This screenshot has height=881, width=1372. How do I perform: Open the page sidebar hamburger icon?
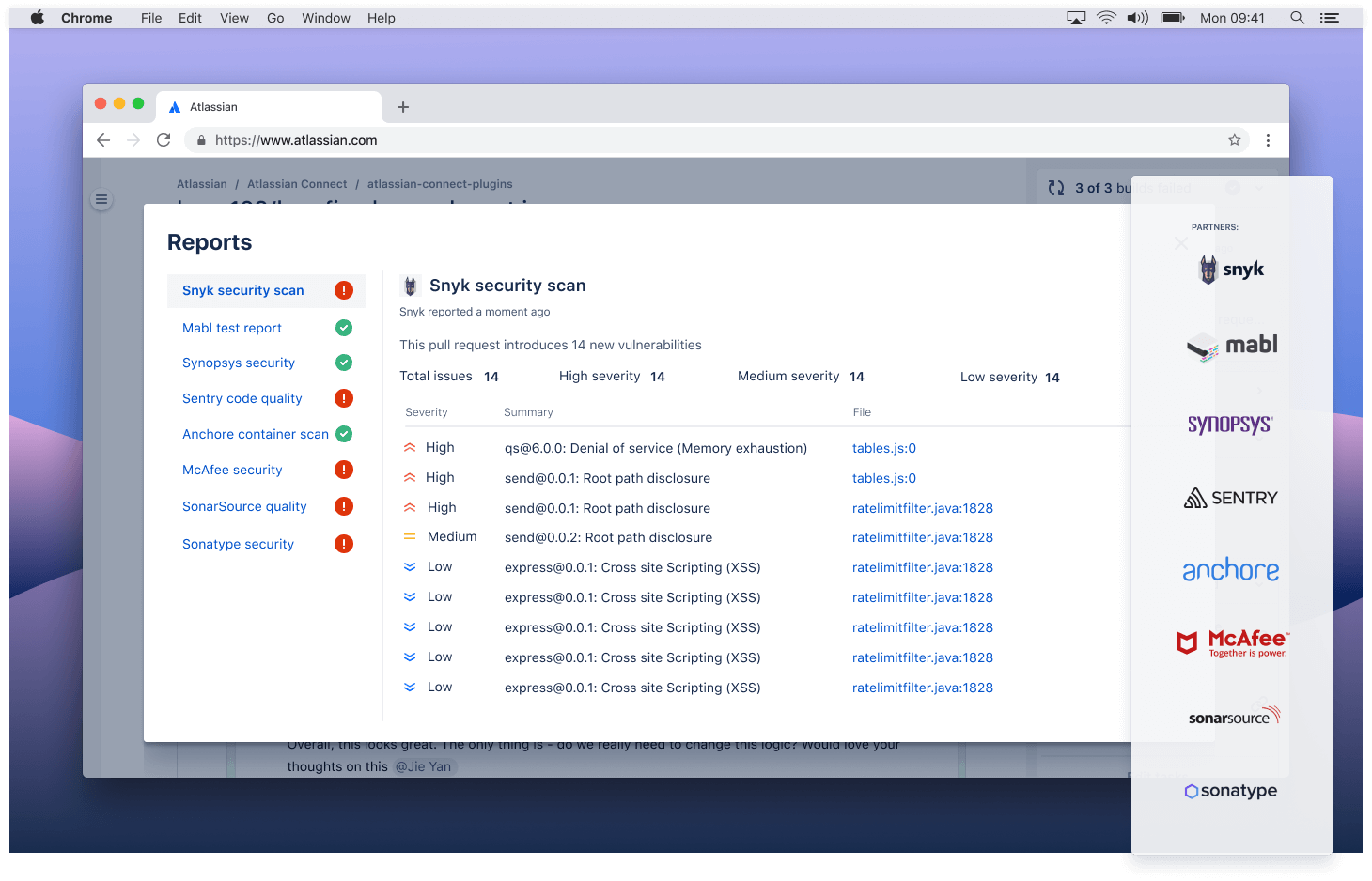(101, 199)
